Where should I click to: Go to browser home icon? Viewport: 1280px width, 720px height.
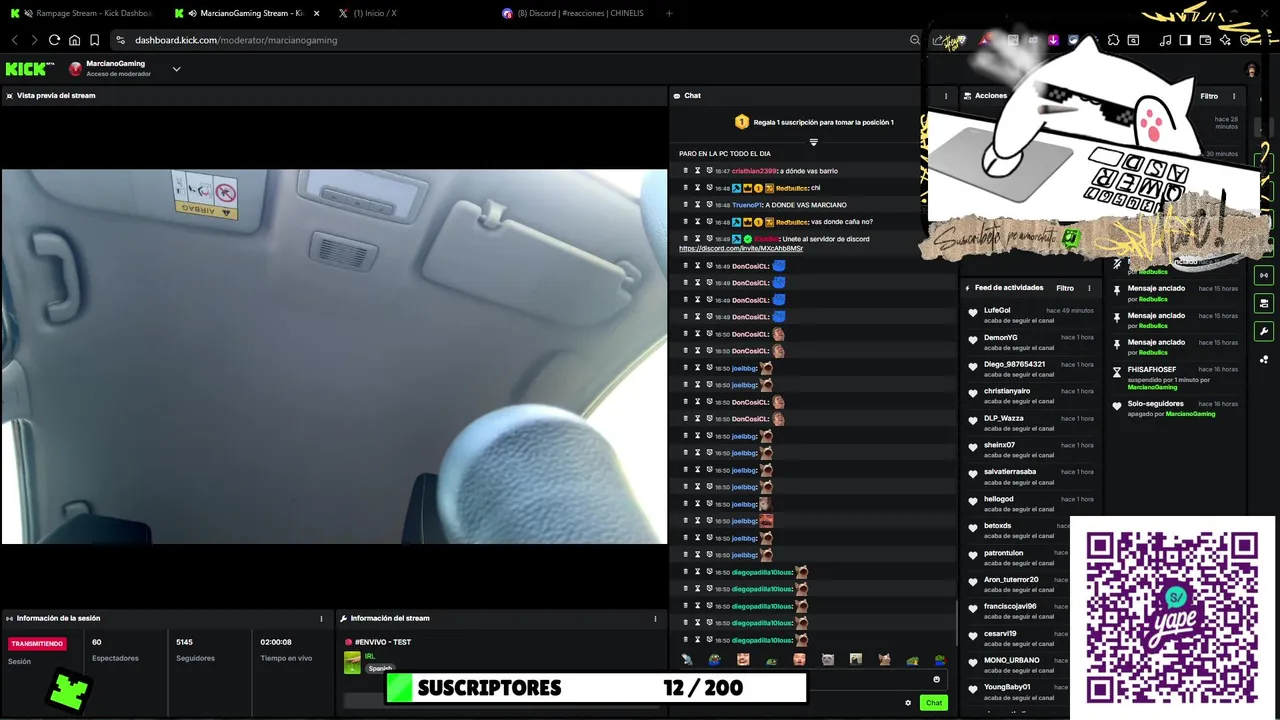pos(74,40)
